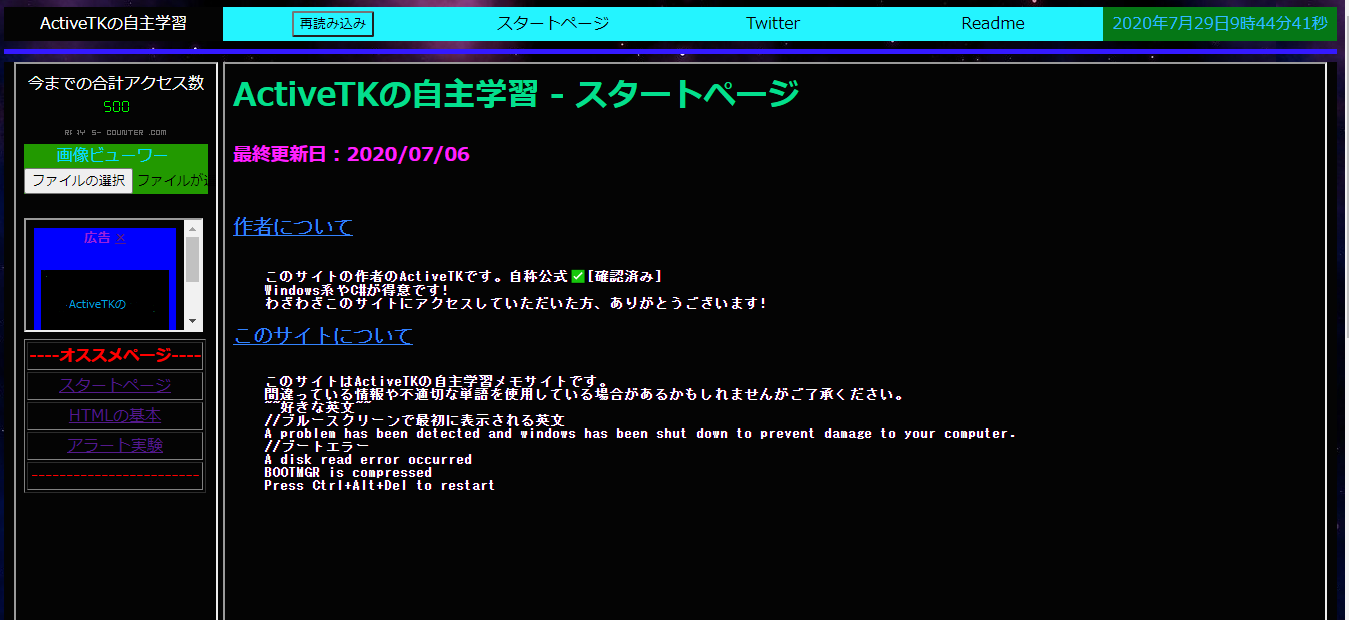Open the このサイトについて heading link
Screen dimensions: 1349x620
tap(323, 336)
